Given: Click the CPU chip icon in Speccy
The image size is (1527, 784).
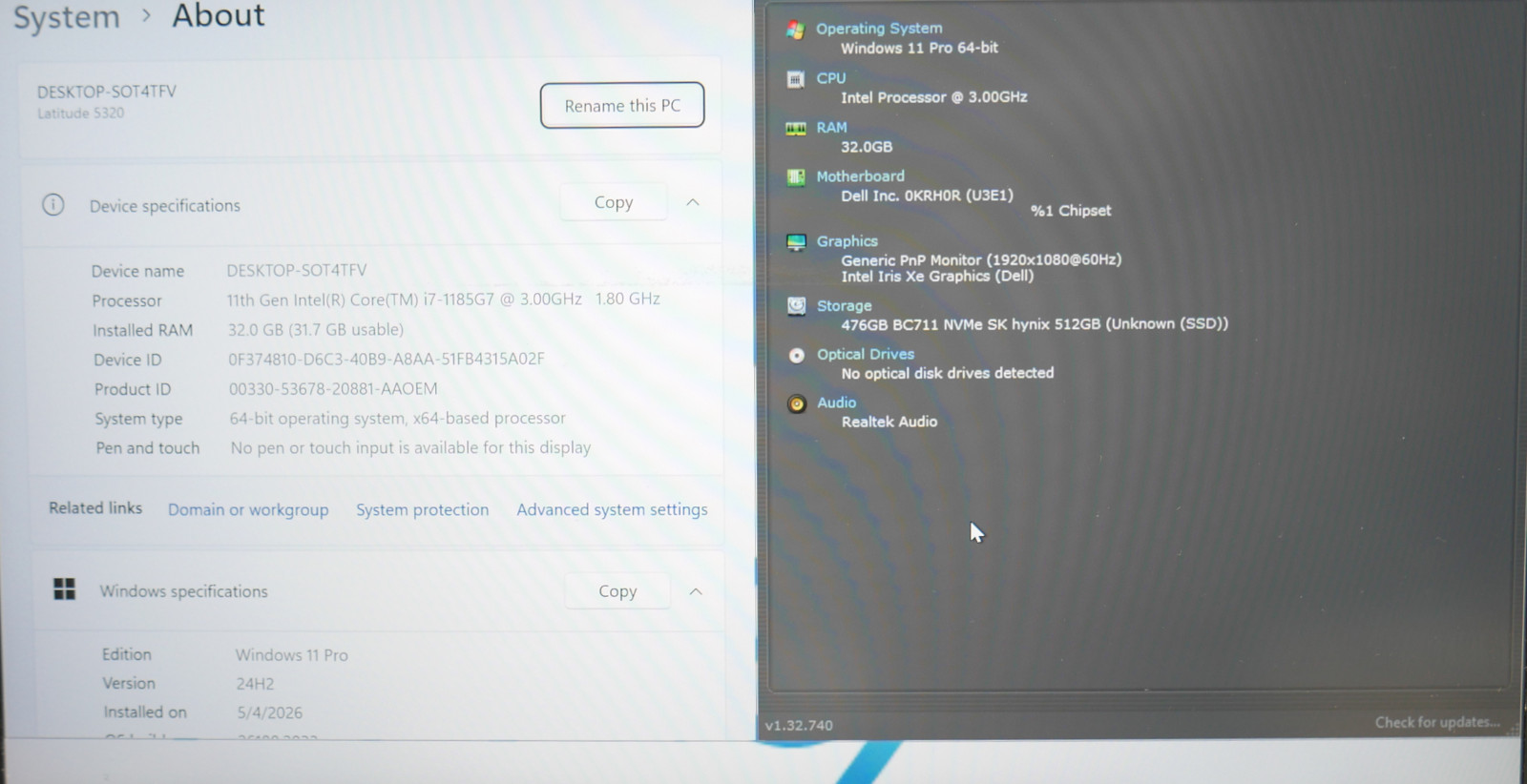Looking at the screenshot, I should pyautogui.click(x=795, y=79).
